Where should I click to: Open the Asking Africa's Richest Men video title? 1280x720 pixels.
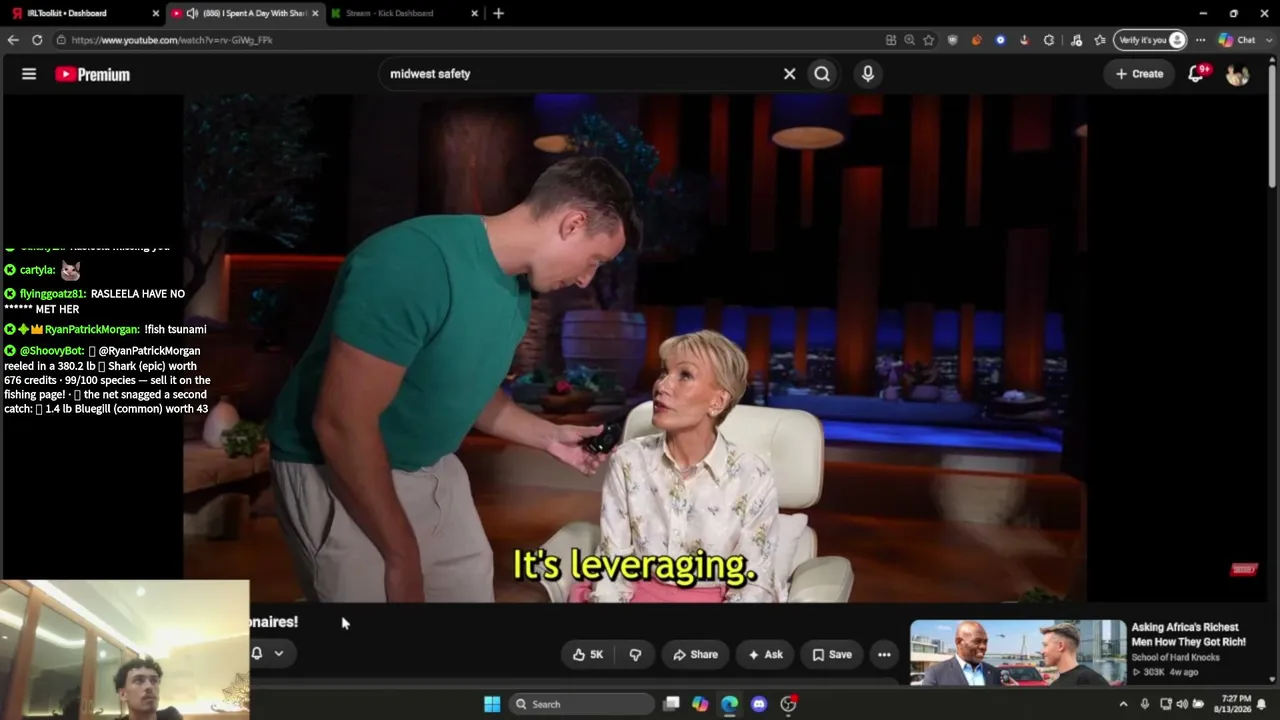1188,634
